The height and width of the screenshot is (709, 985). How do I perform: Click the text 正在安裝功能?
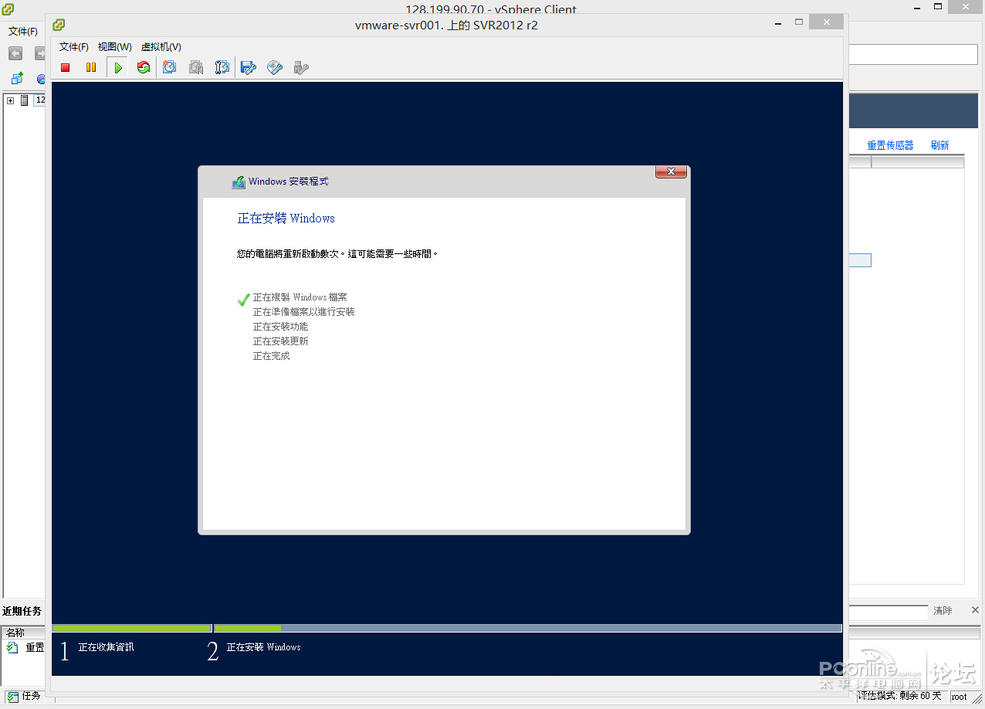click(x=280, y=327)
